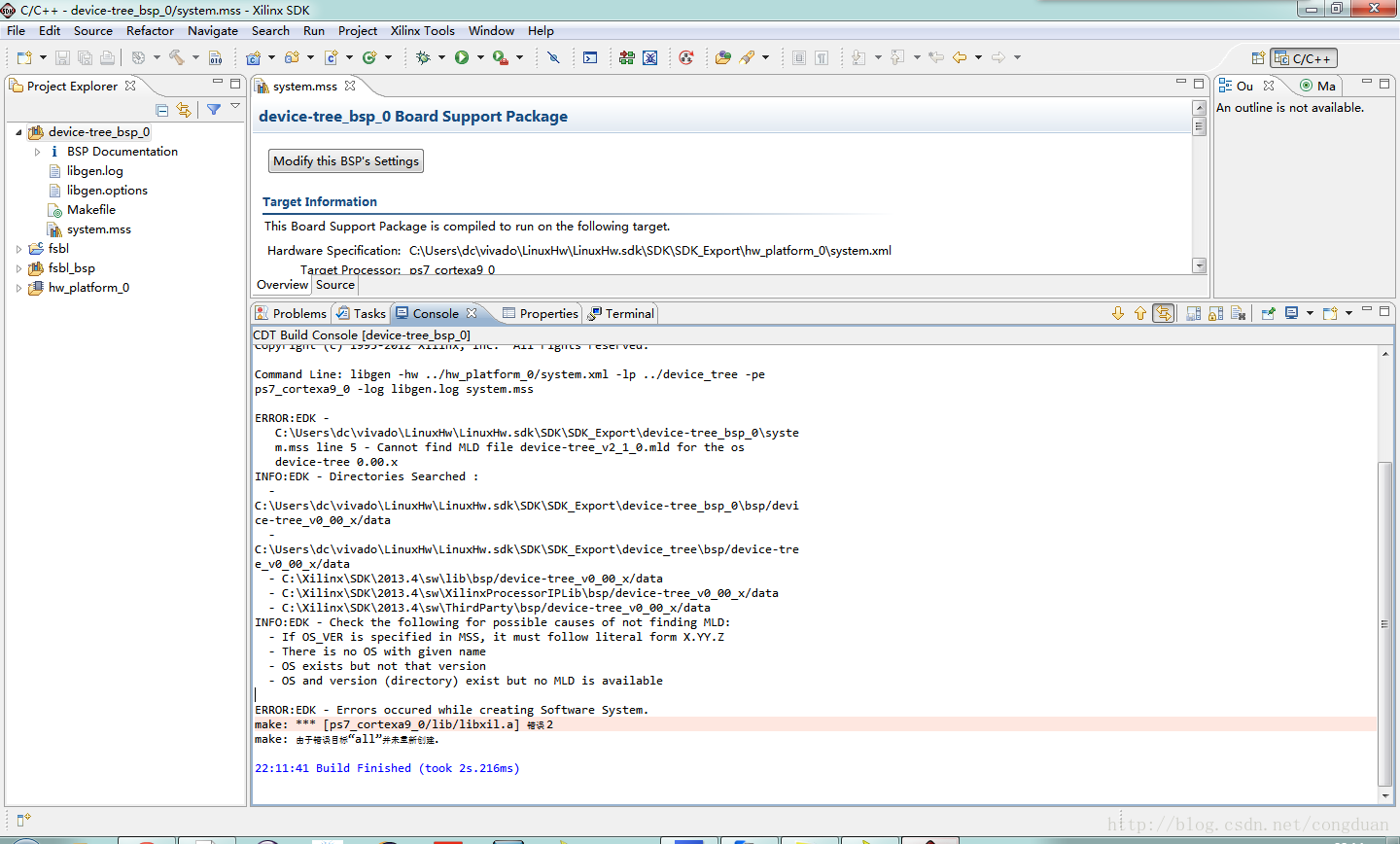Open the Display Selected Console dropdown

(x=1310, y=313)
